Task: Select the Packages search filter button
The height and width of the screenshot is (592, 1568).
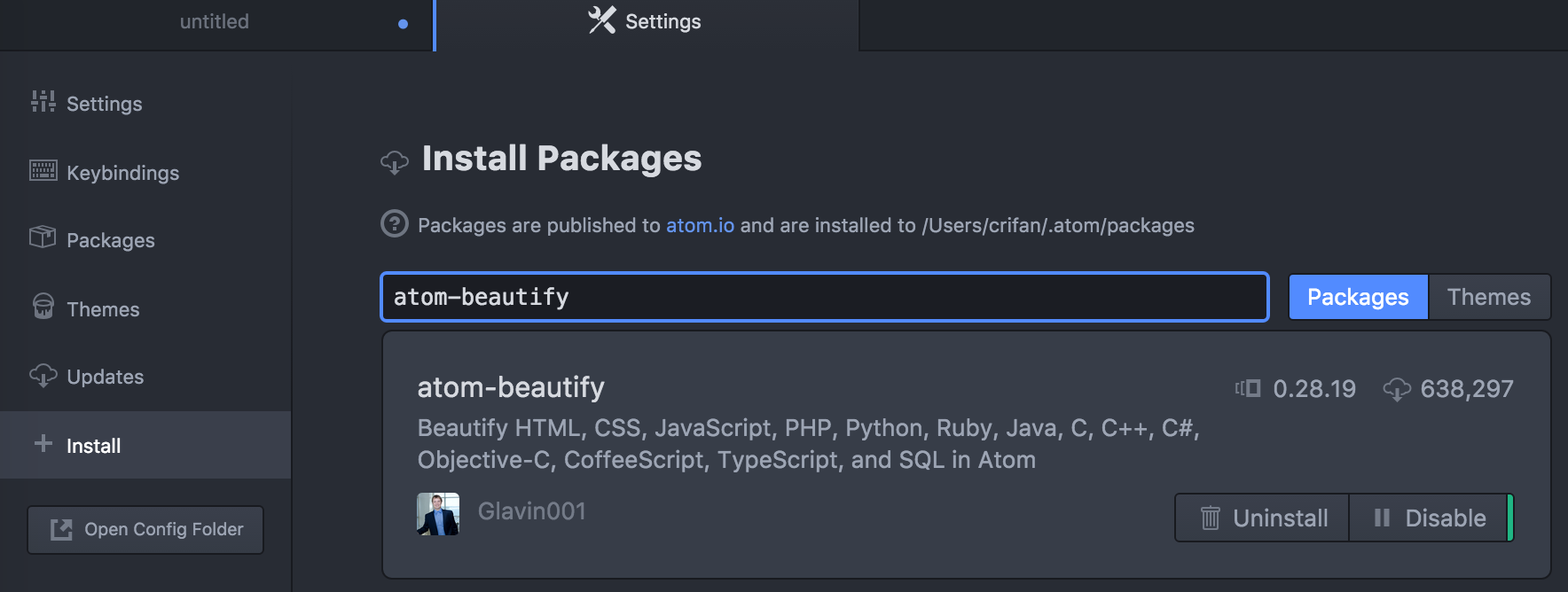Action: 1358,297
